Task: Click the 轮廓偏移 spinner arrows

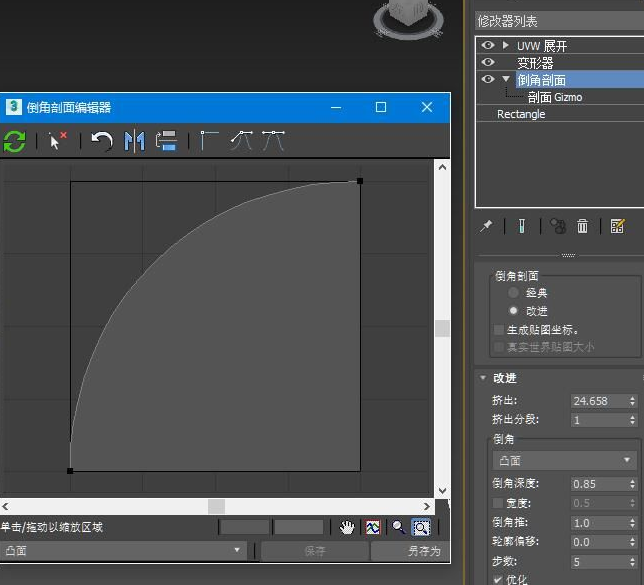Action: coord(632,542)
